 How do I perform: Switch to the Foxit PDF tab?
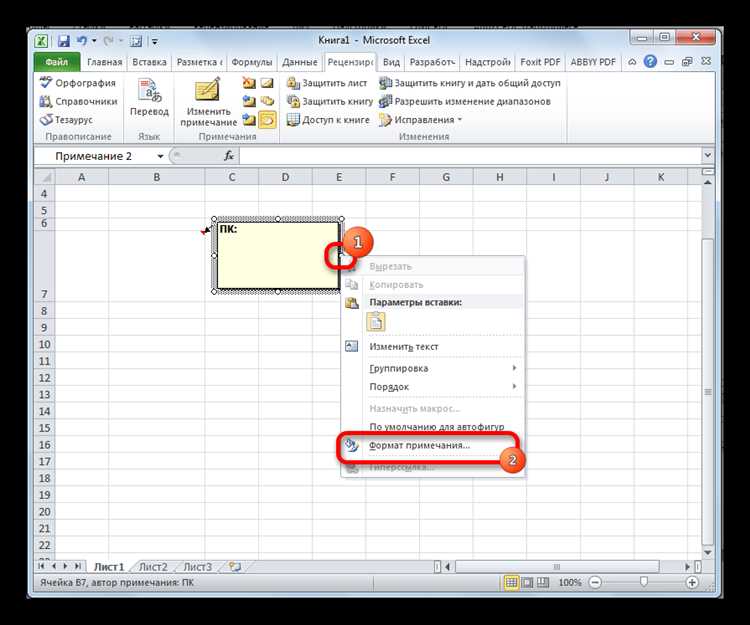point(540,62)
